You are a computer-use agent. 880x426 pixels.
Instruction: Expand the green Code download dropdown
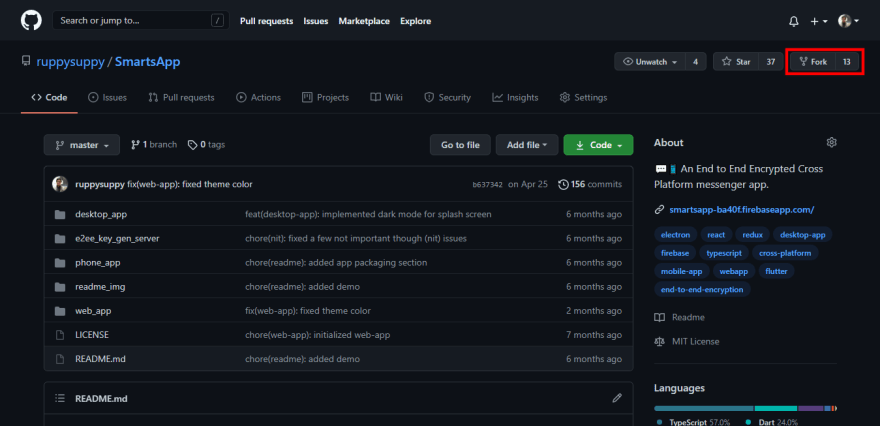[598, 145]
